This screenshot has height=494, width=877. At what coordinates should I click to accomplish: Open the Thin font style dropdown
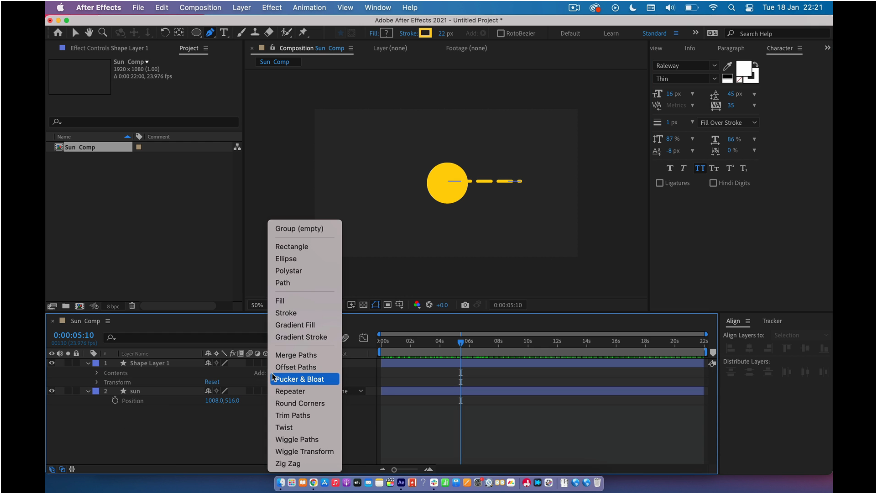685,79
